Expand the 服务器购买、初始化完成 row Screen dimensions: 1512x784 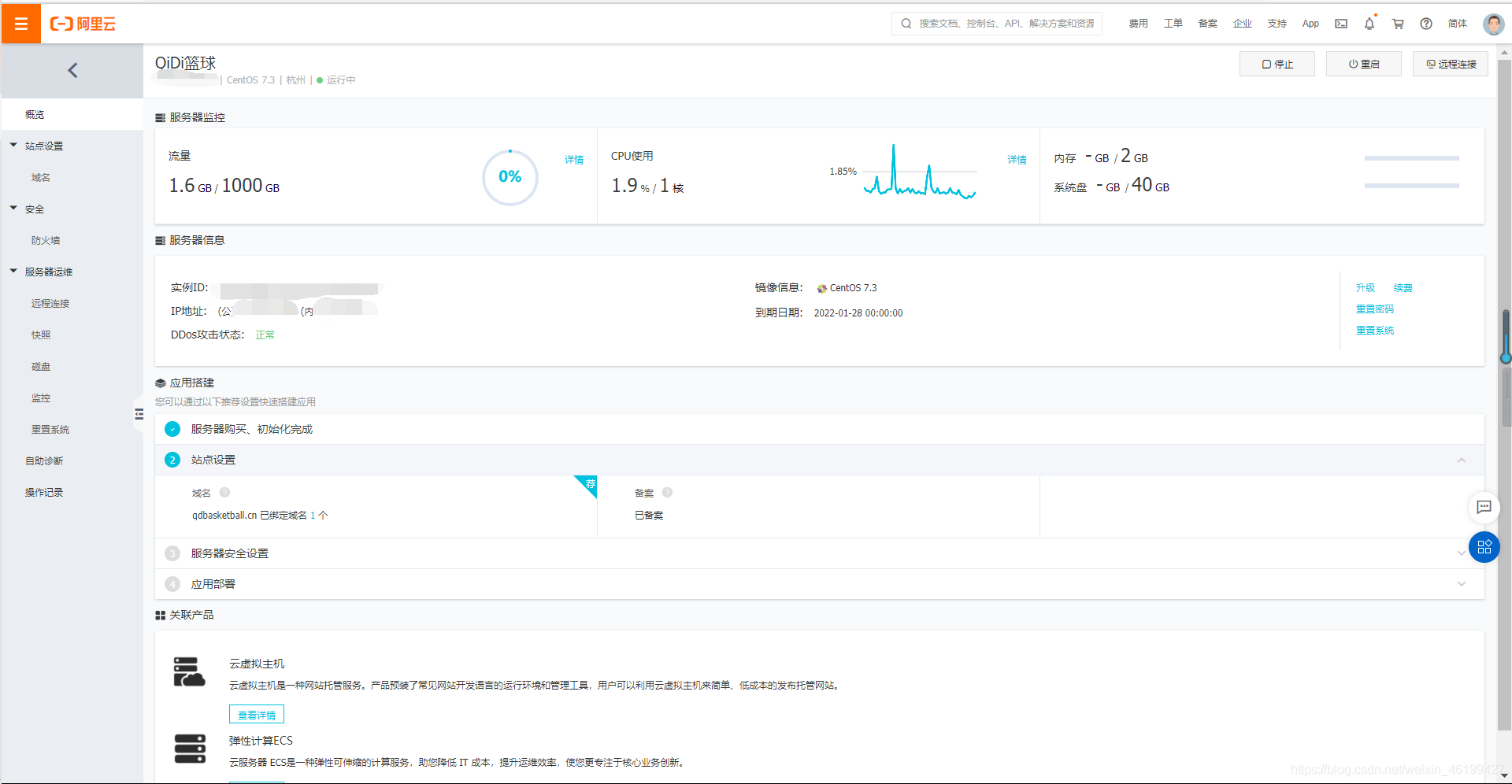tap(820, 429)
